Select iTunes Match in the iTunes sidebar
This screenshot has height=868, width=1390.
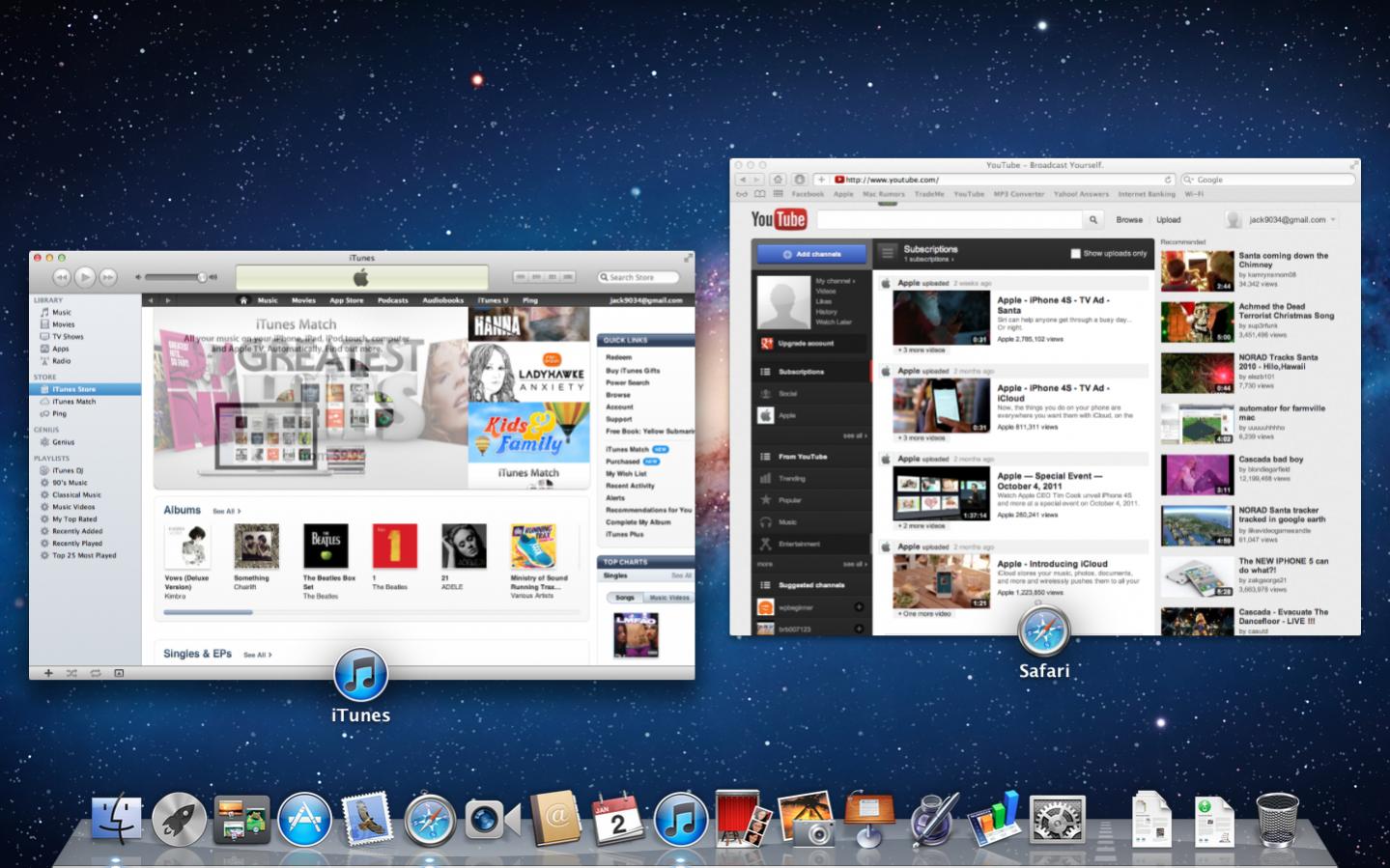[74, 402]
